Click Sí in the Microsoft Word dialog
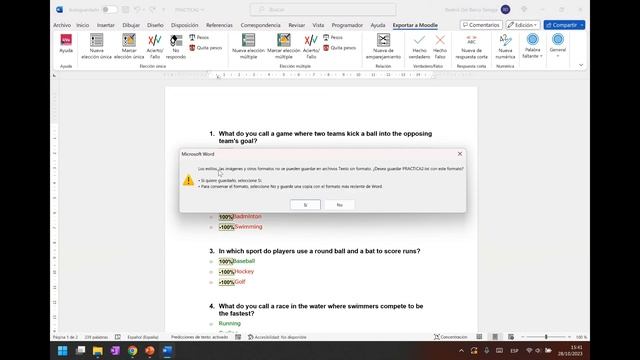 pyautogui.click(x=305, y=205)
